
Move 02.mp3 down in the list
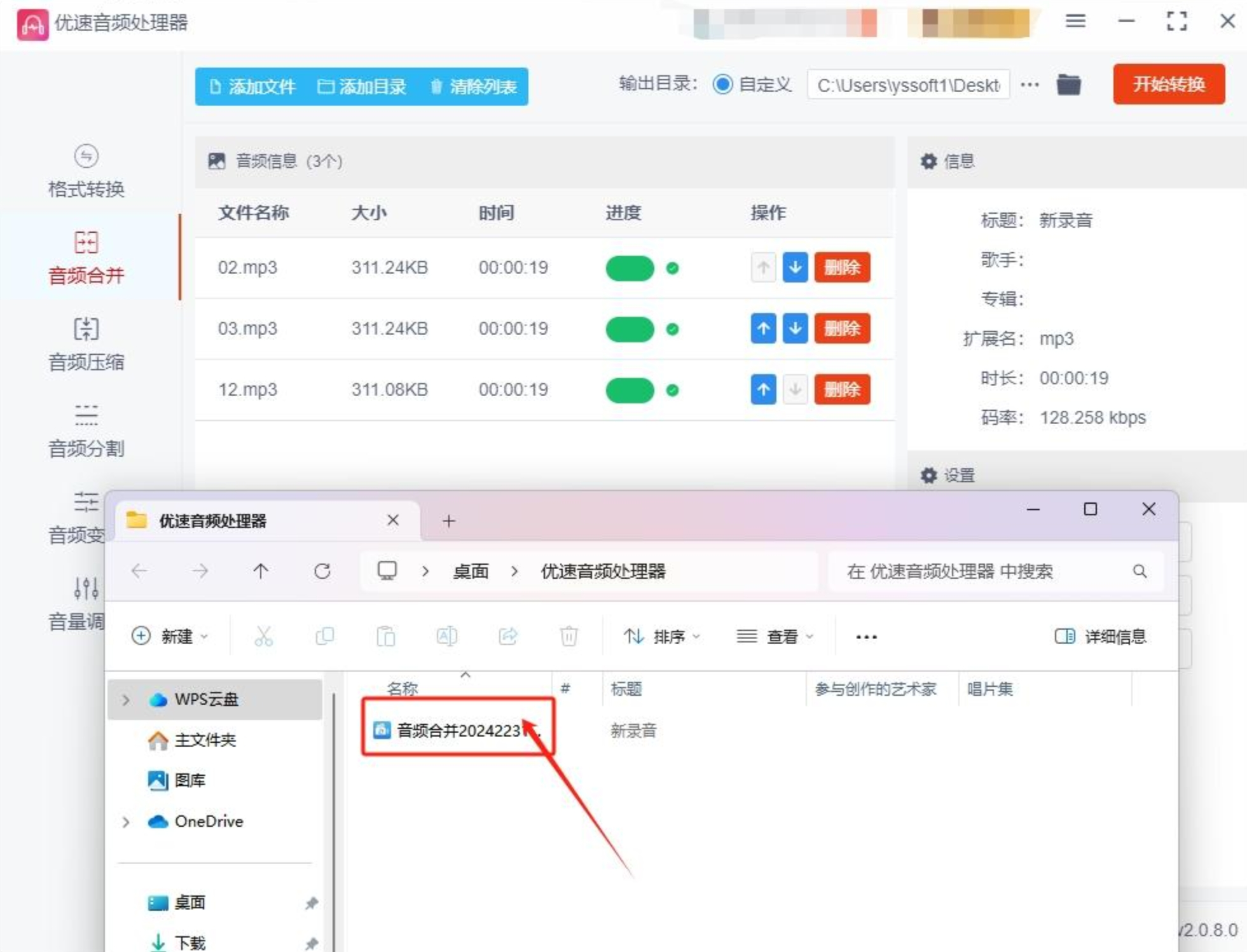pyautogui.click(x=795, y=268)
